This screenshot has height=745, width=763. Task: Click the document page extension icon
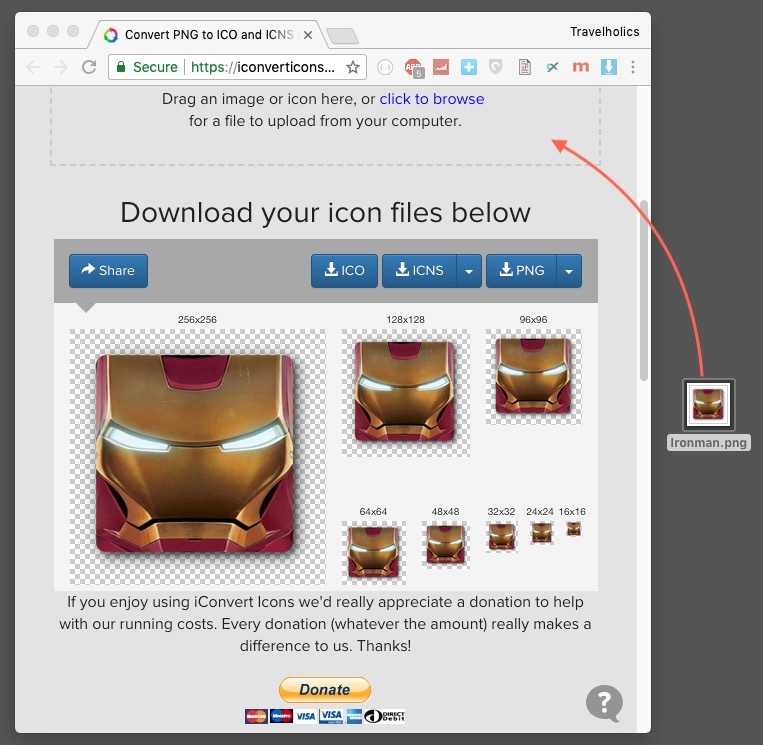tap(525, 67)
